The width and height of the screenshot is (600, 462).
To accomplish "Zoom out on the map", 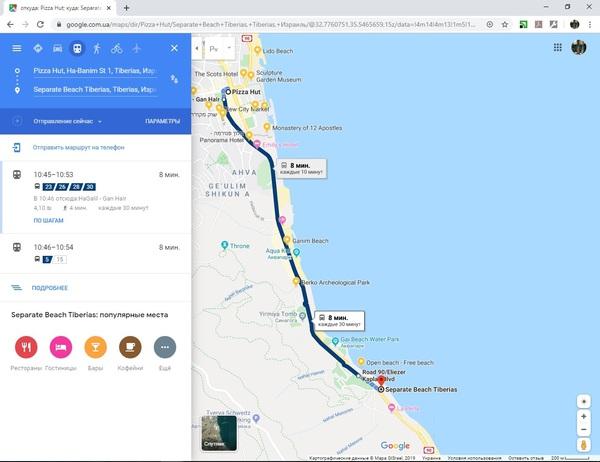I will [x=584, y=429].
